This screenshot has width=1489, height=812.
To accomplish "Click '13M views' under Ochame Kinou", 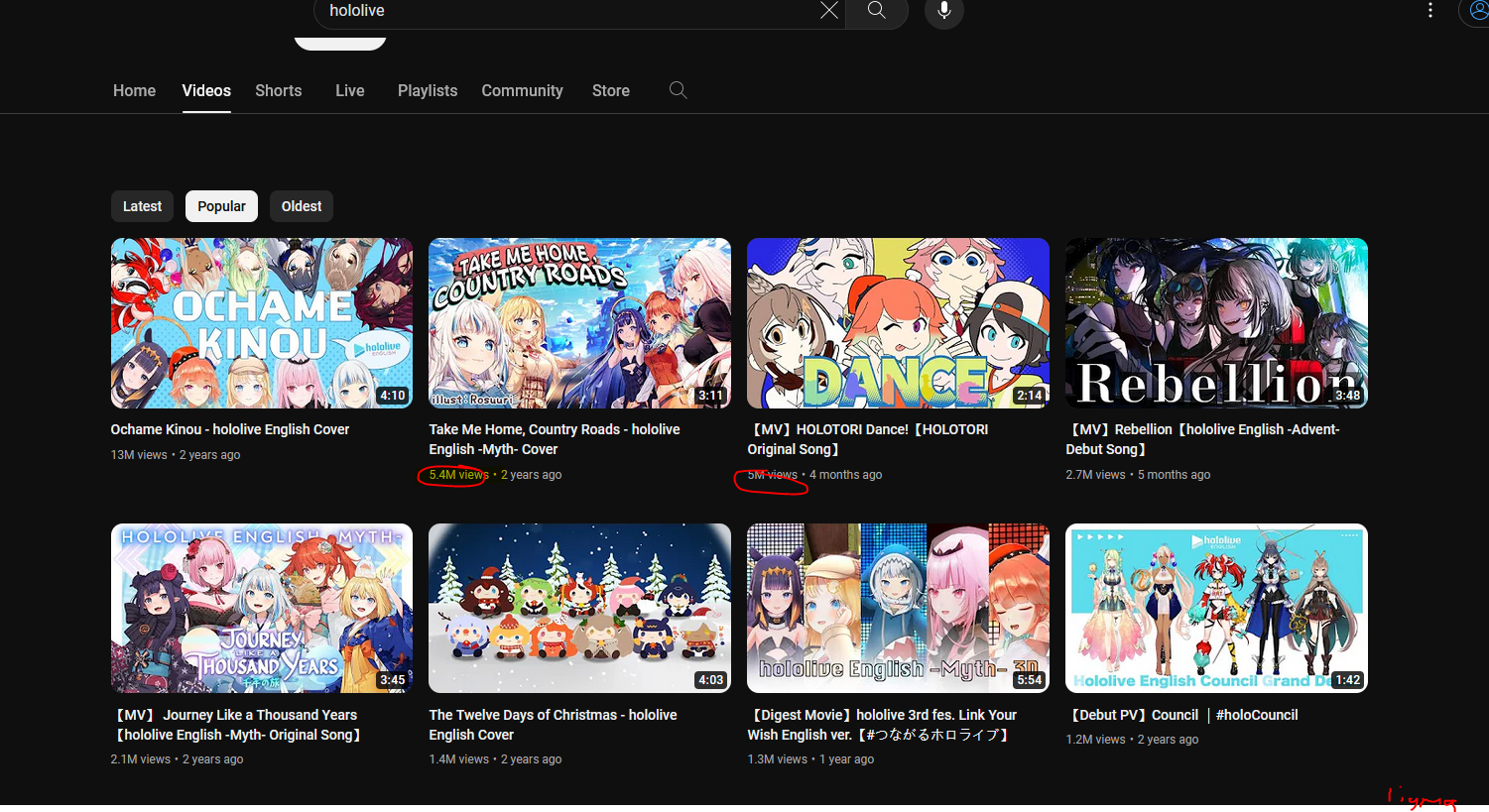I will [139, 455].
